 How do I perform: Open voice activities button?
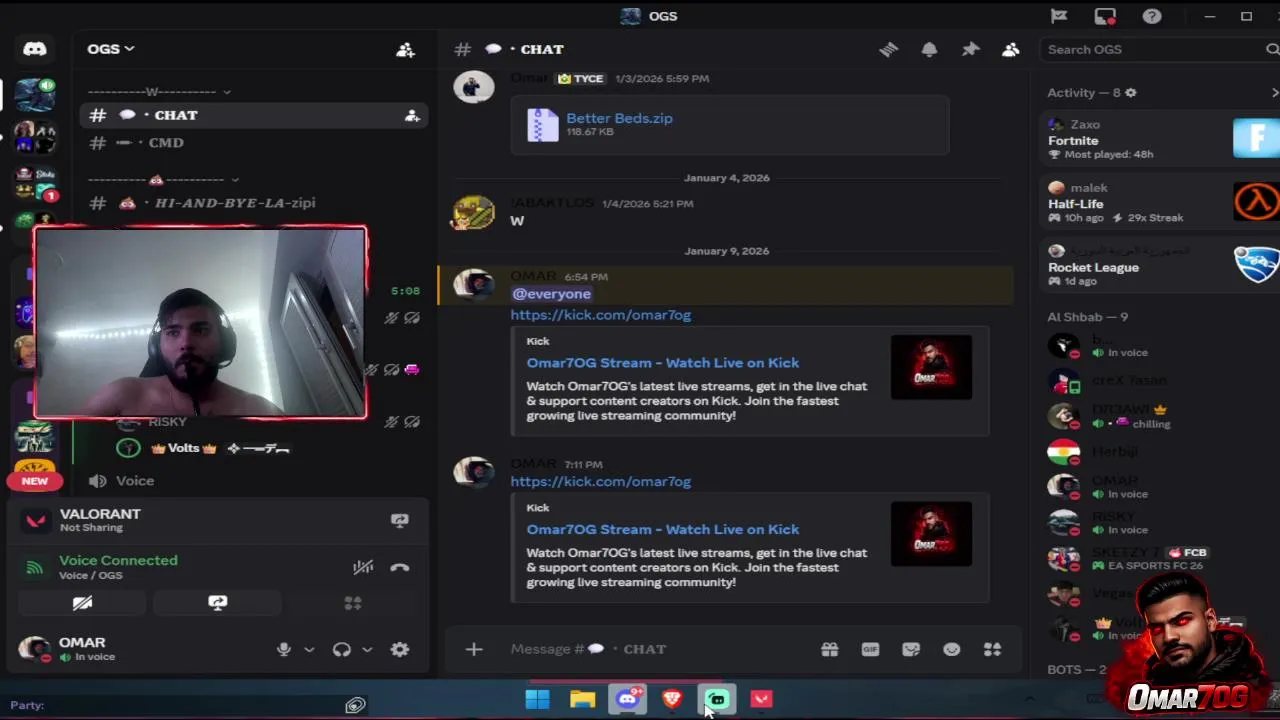(x=352, y=603)
